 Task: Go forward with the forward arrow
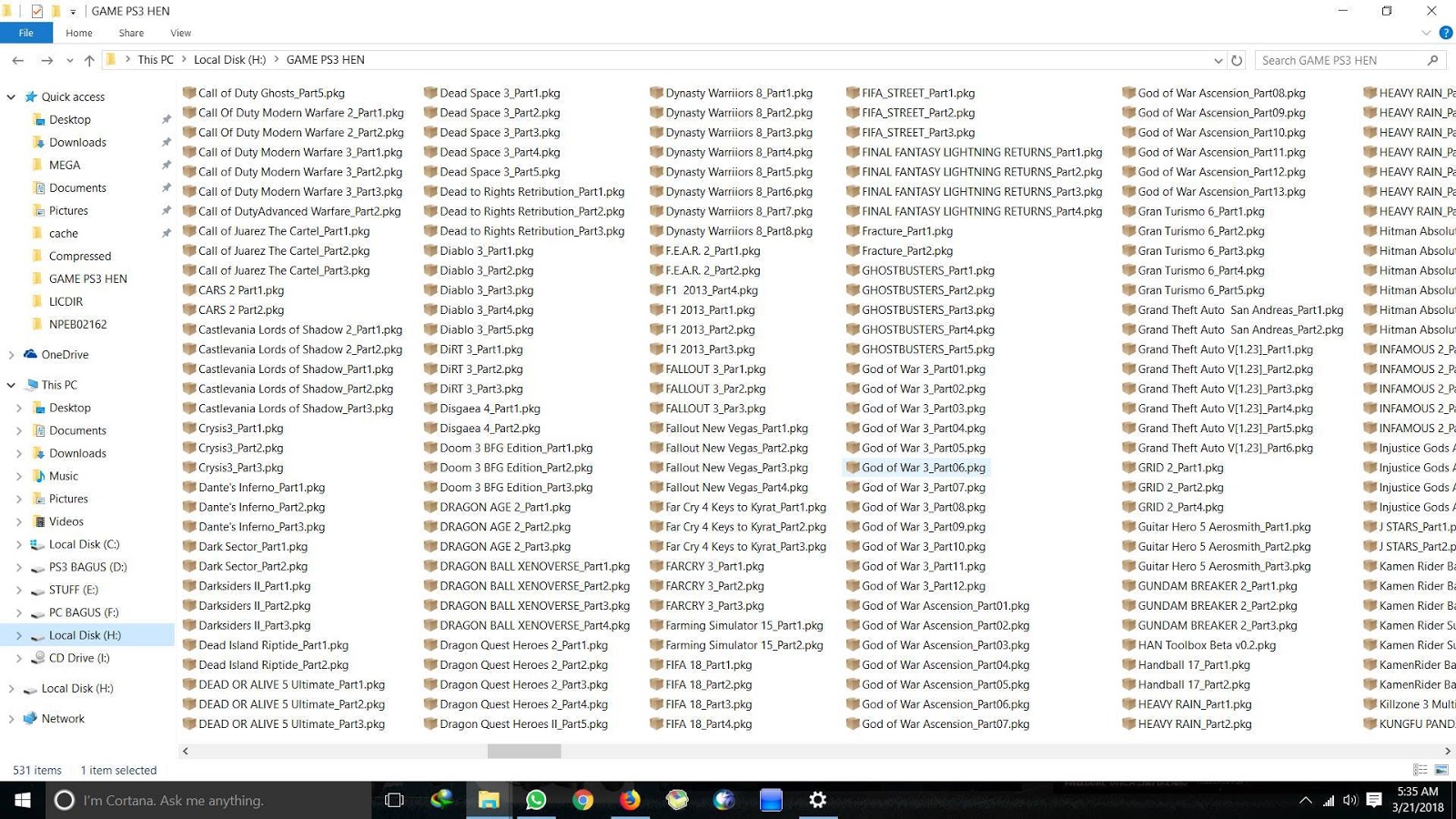[46, 60]
